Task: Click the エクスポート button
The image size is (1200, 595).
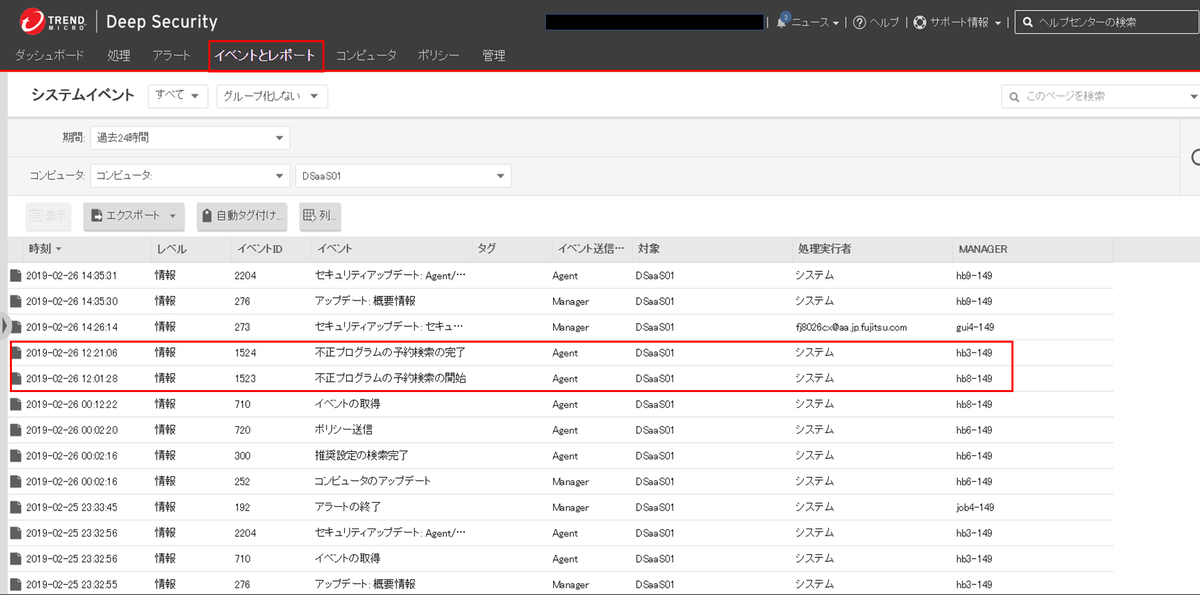Action: pos(134,215)
